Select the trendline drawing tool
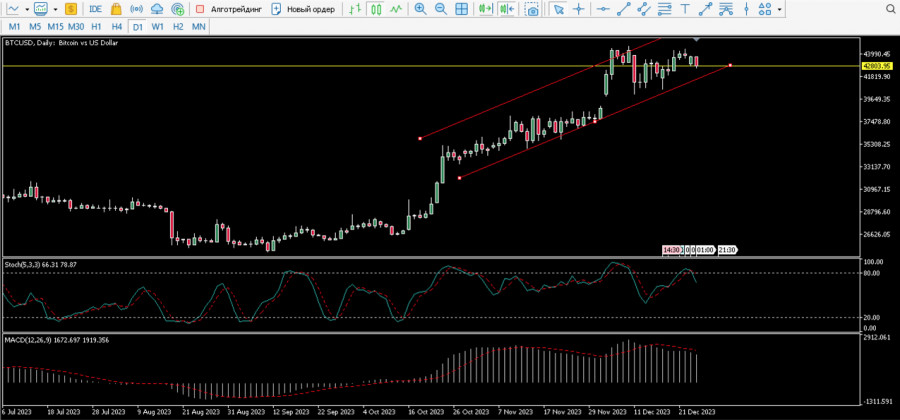The width and height of the screenshot is (900, 420). [x=624, y=9]
